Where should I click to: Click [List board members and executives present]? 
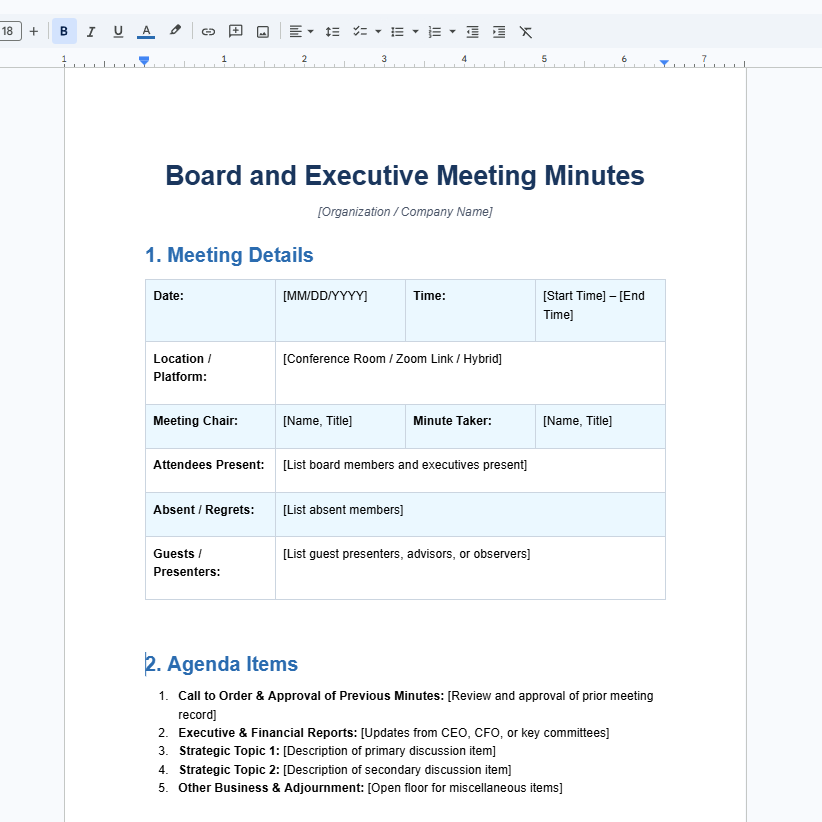coord(405,465)
